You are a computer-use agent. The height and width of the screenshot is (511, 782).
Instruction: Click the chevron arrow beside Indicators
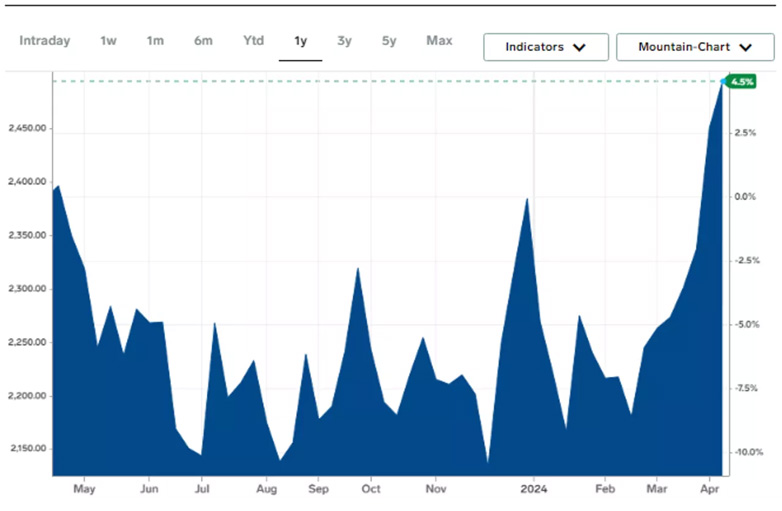tap(577, 47)
